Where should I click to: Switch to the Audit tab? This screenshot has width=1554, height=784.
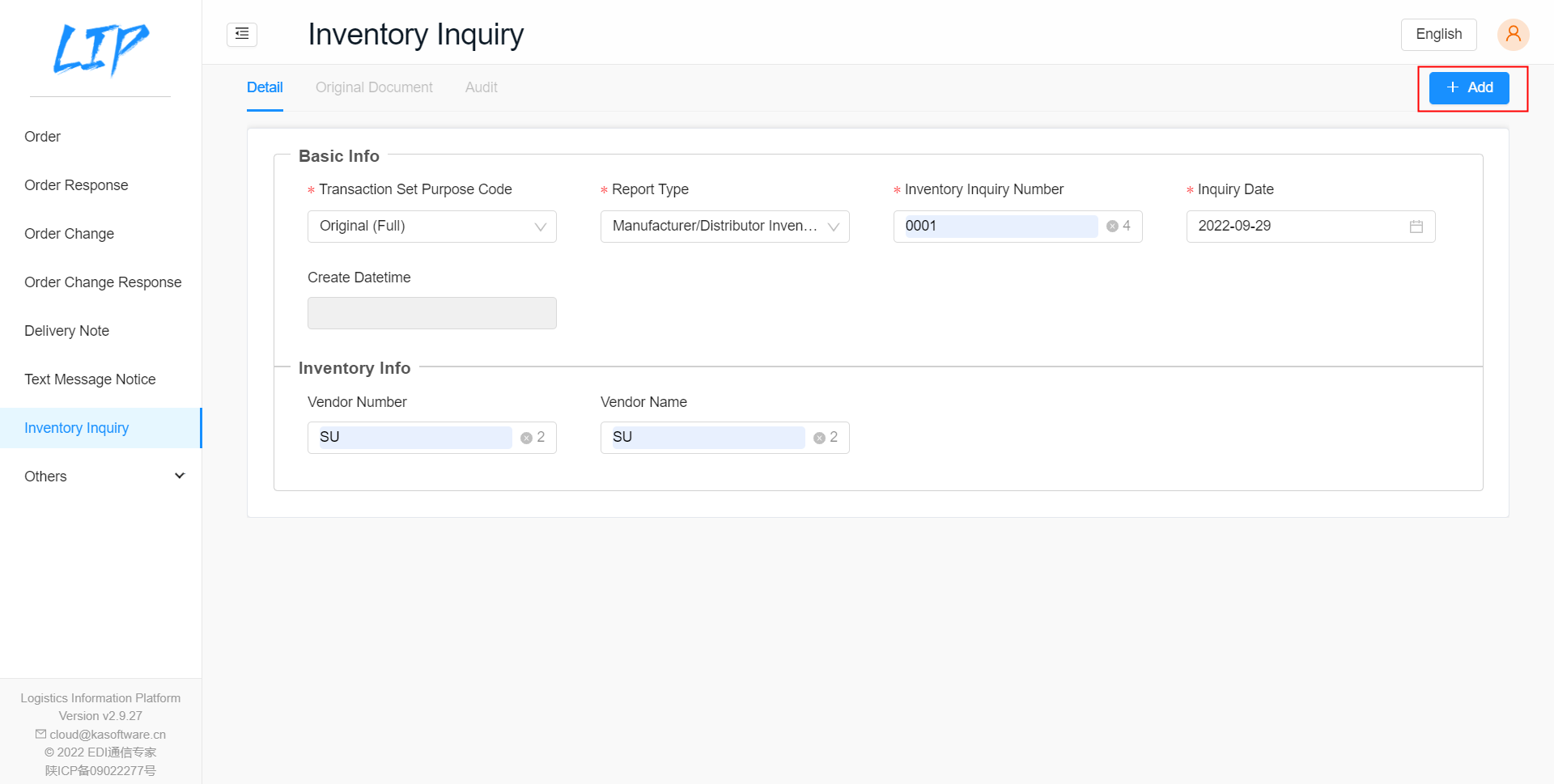coord(481,87)
